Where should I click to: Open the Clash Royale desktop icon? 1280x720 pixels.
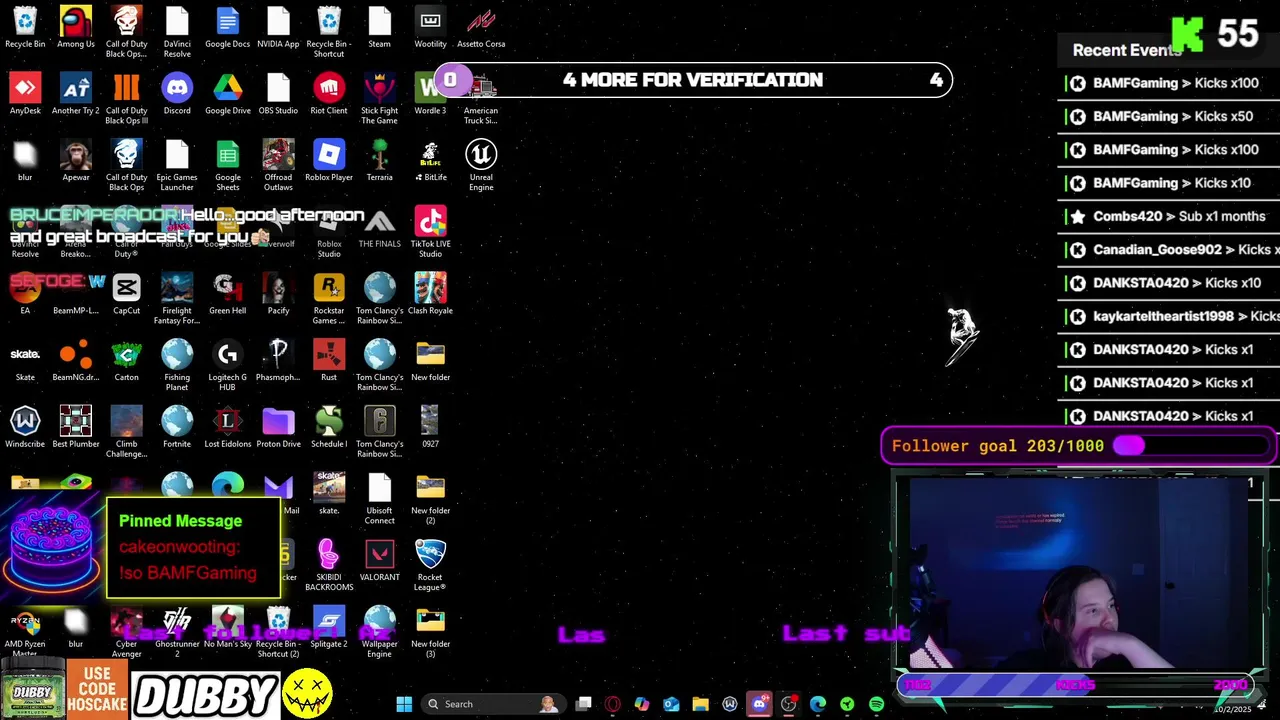[x=430, y=295]
